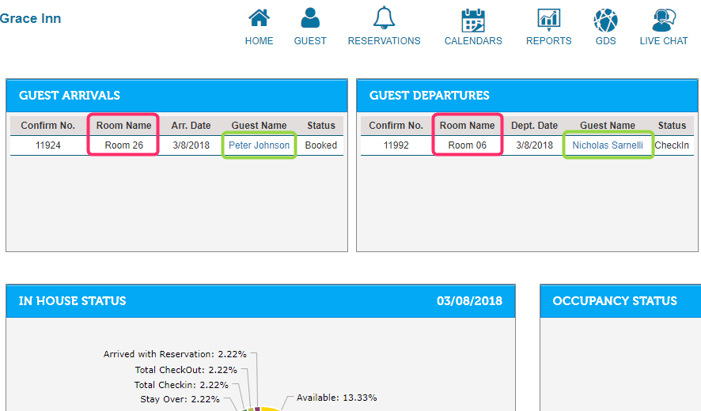Click the 03/08/2018 date in In House Status
The width and height of the screenshot is (701, 411).
coord(469,301)
